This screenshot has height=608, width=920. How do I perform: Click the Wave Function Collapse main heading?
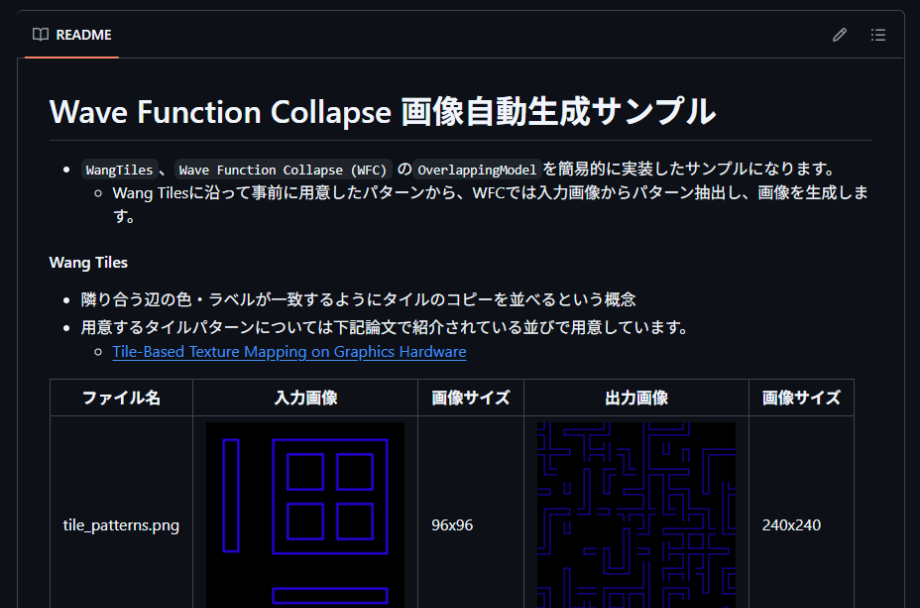pos(382,111)
